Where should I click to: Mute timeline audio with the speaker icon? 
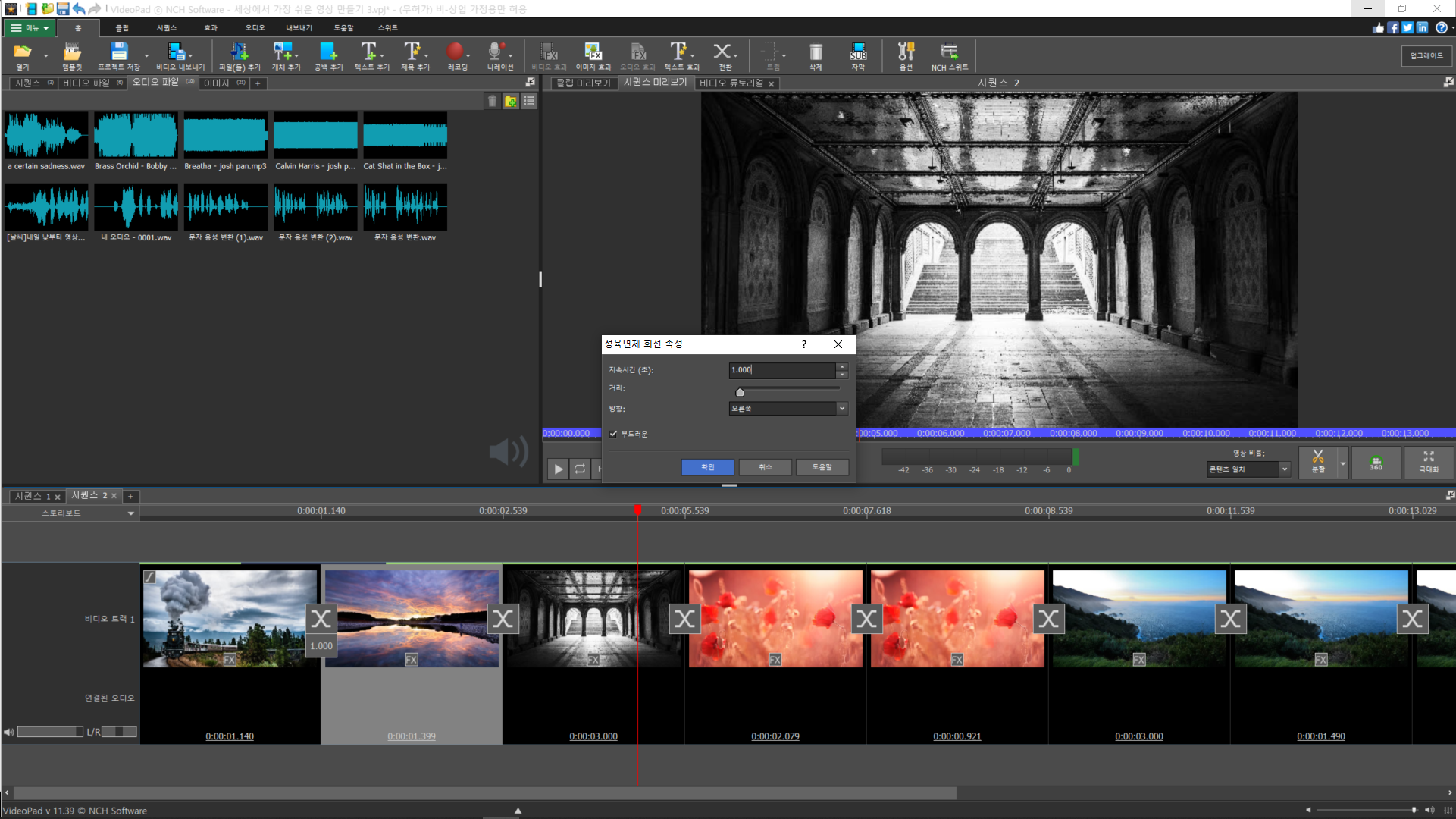point(8,732)
